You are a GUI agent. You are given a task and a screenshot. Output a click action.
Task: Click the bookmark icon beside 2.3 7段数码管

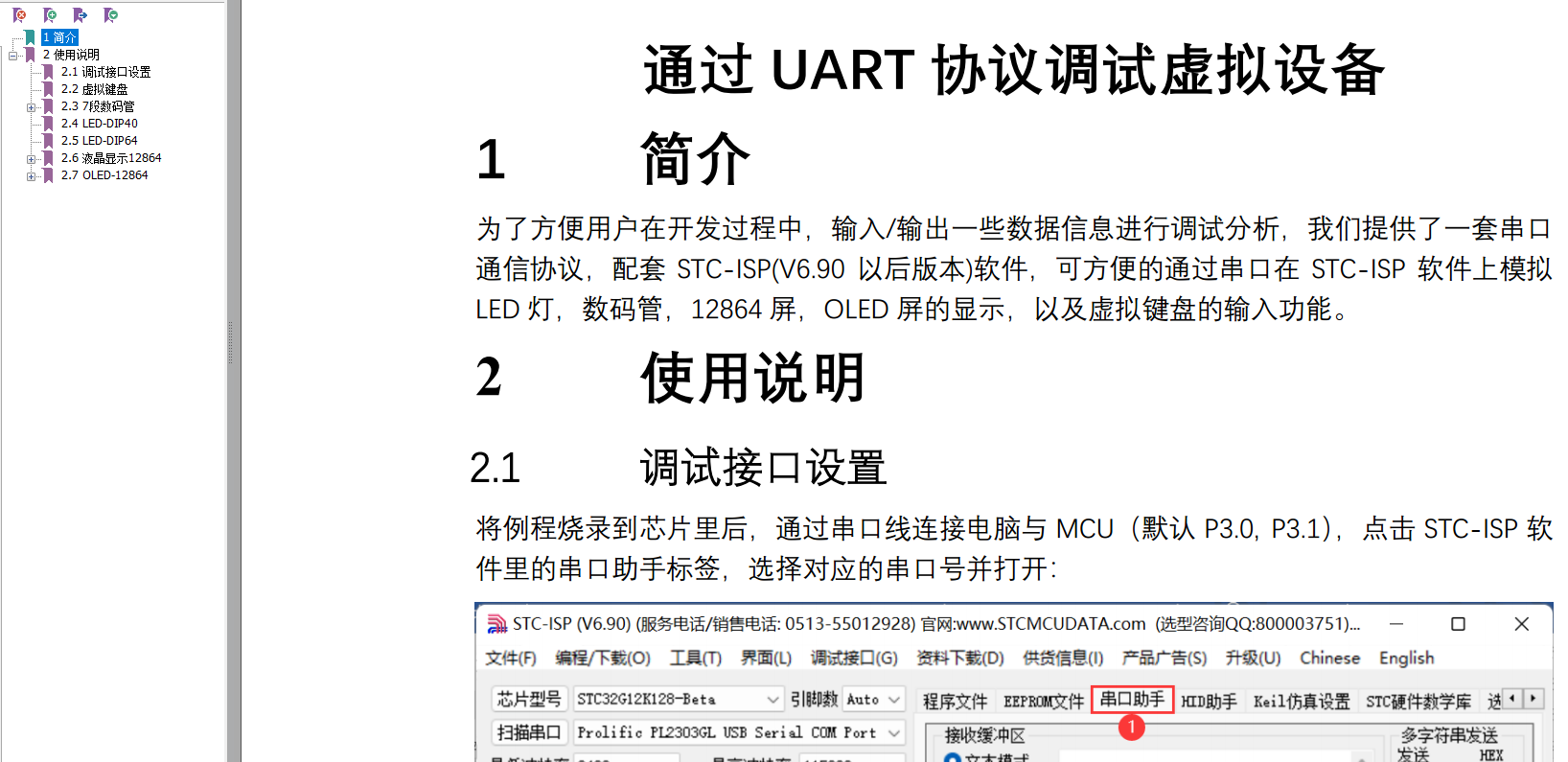click(49, 106)
